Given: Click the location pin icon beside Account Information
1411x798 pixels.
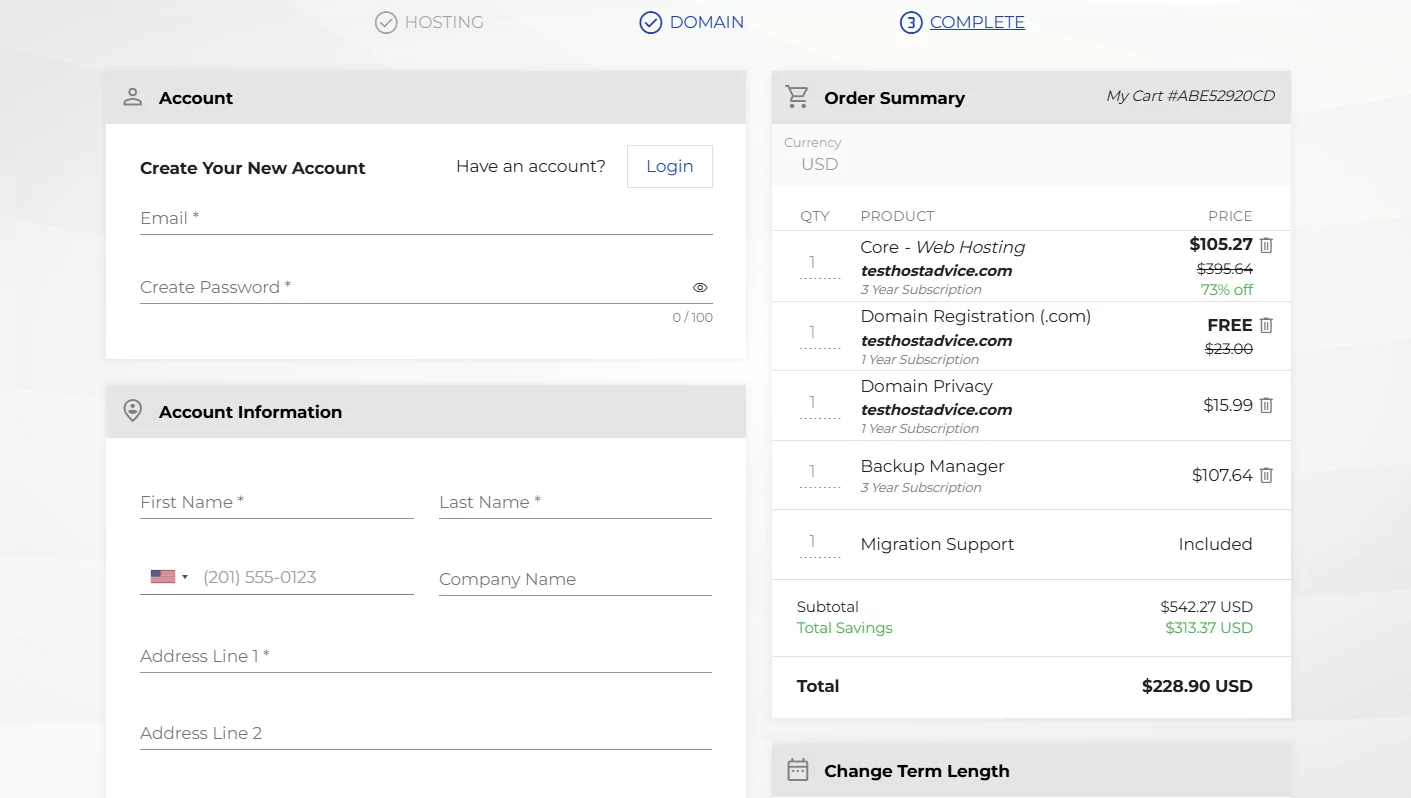Looking at the screenshot, I should 132,411.
